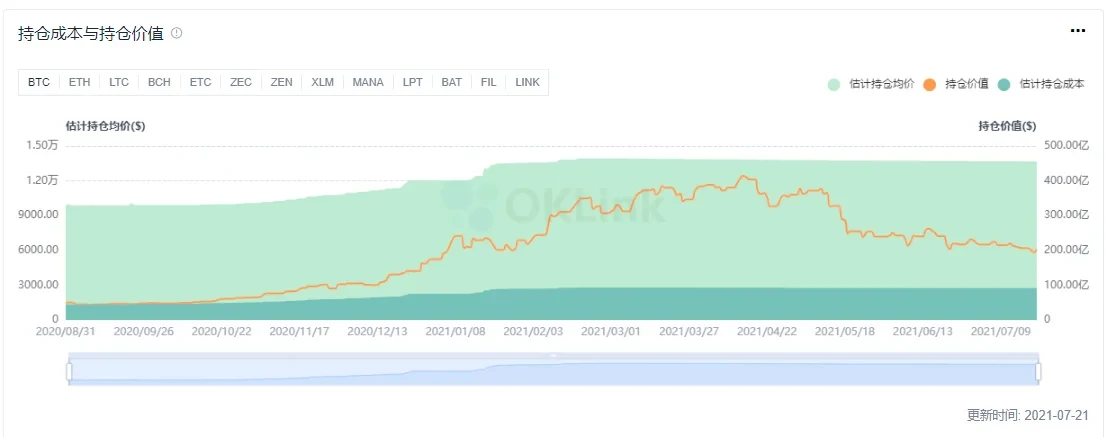Viewport: 1106px width, 437px height.
Task: Choose the ETC coin tab
Action: (x=200, y=82)
